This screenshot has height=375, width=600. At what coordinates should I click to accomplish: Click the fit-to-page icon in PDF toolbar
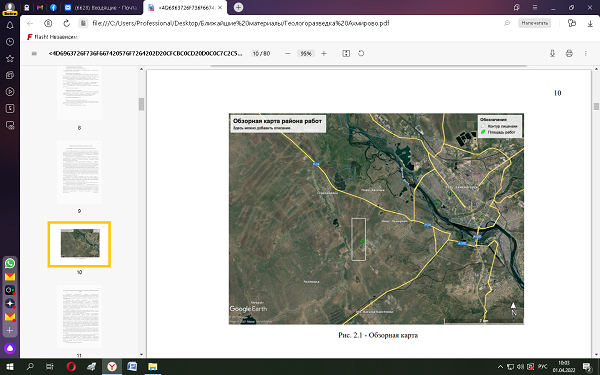[x=346, y=54]
